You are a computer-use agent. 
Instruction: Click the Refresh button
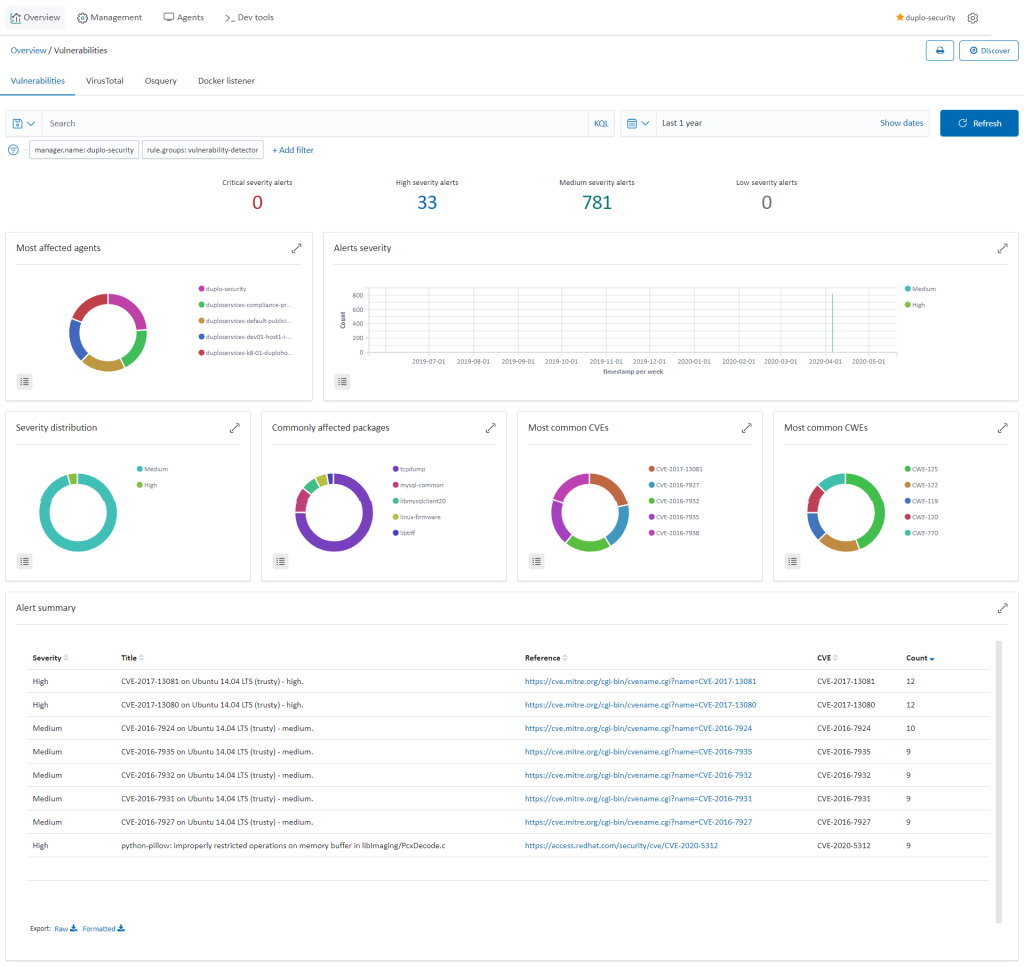979,123
